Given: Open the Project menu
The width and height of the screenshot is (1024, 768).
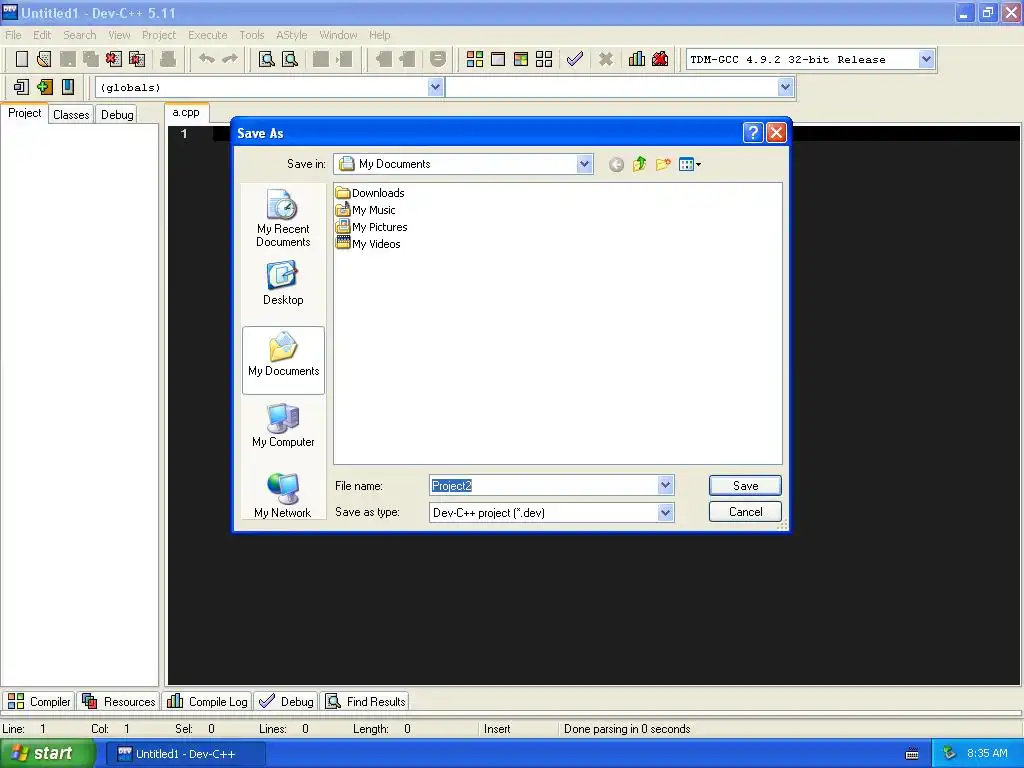Looking at the screenshot, I should click(x=159, y=35).
